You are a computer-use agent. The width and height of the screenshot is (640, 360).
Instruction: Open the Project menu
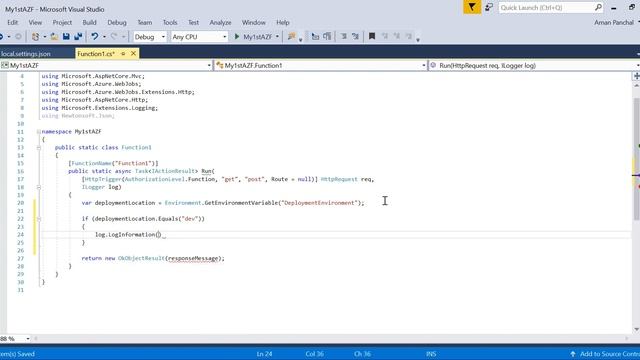62,22
